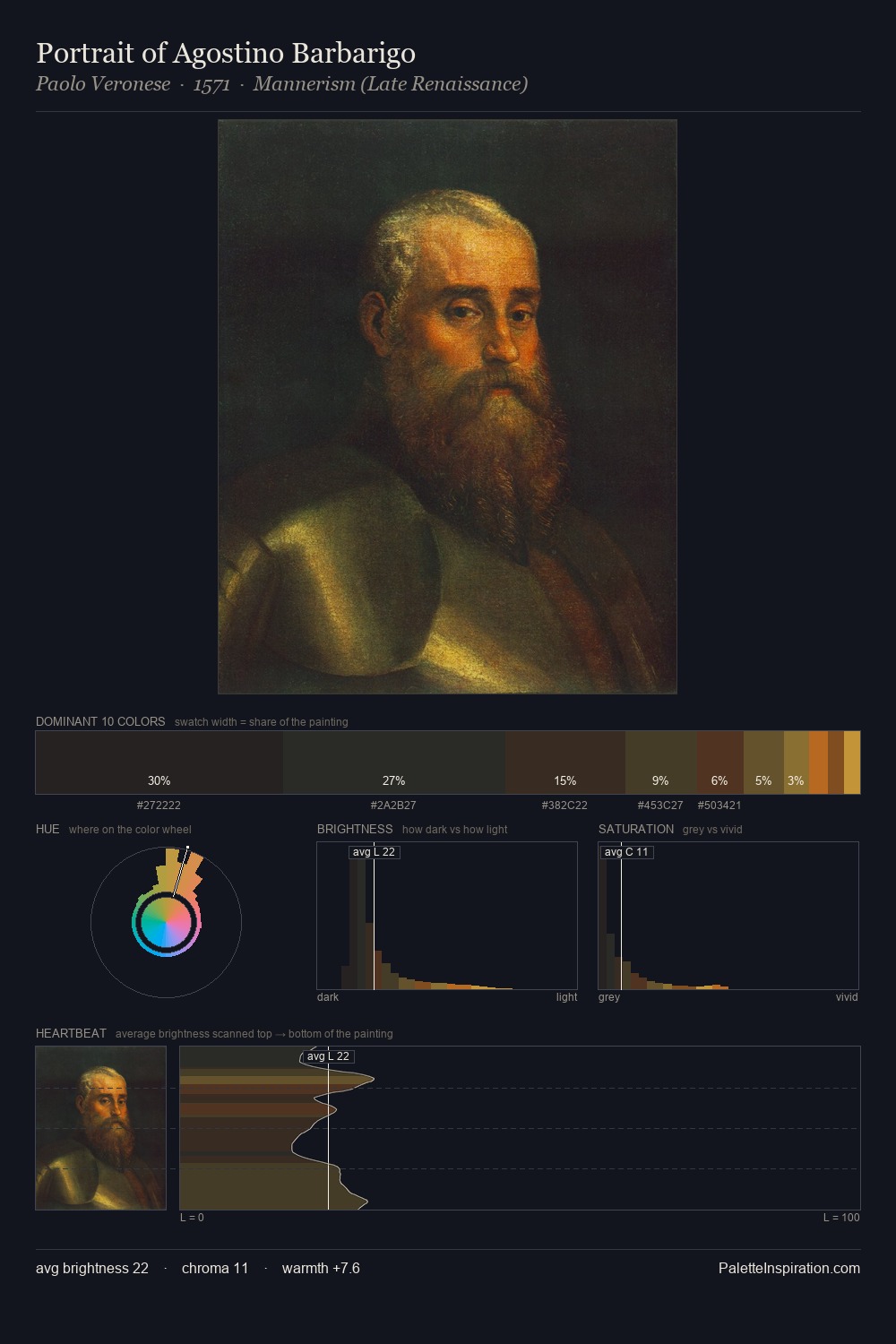Click the 30% swatch in the palette bar
Viewport: 896px width, 1344px height.
click(x=159, y=762)
